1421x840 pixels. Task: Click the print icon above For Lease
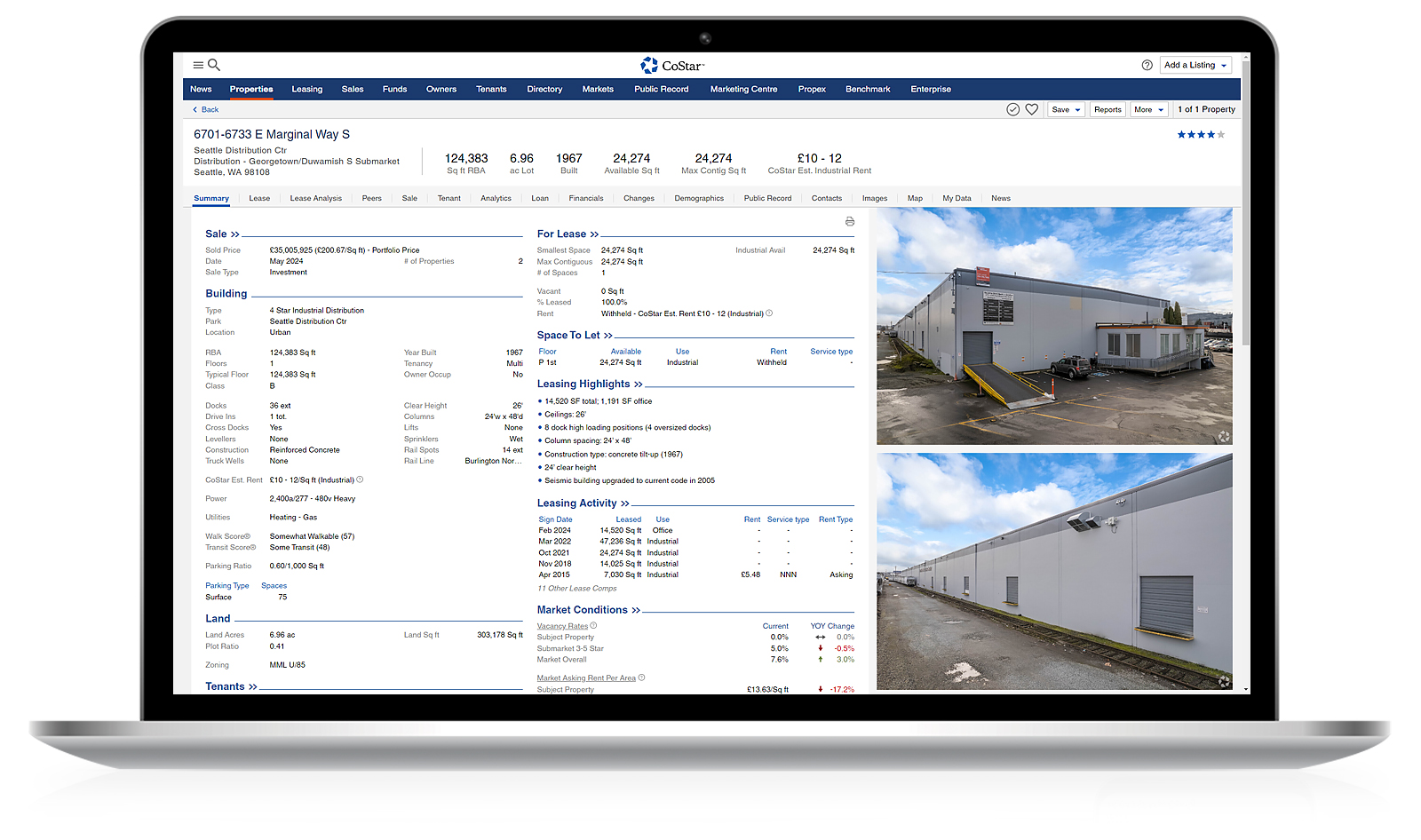tap(849, 221)
